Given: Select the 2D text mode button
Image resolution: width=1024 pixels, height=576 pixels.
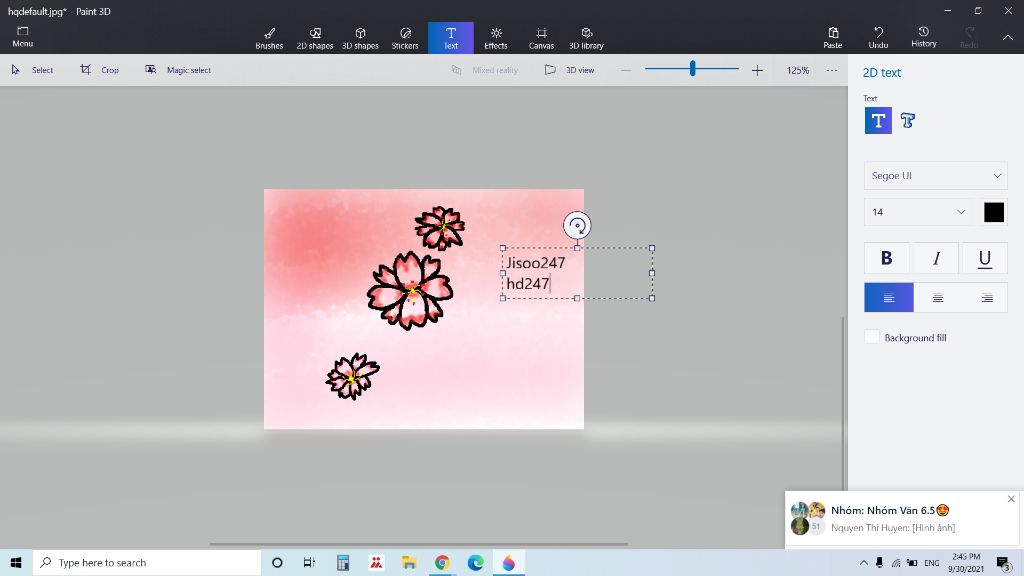Looking at the screenshot, I should point(878,121).
